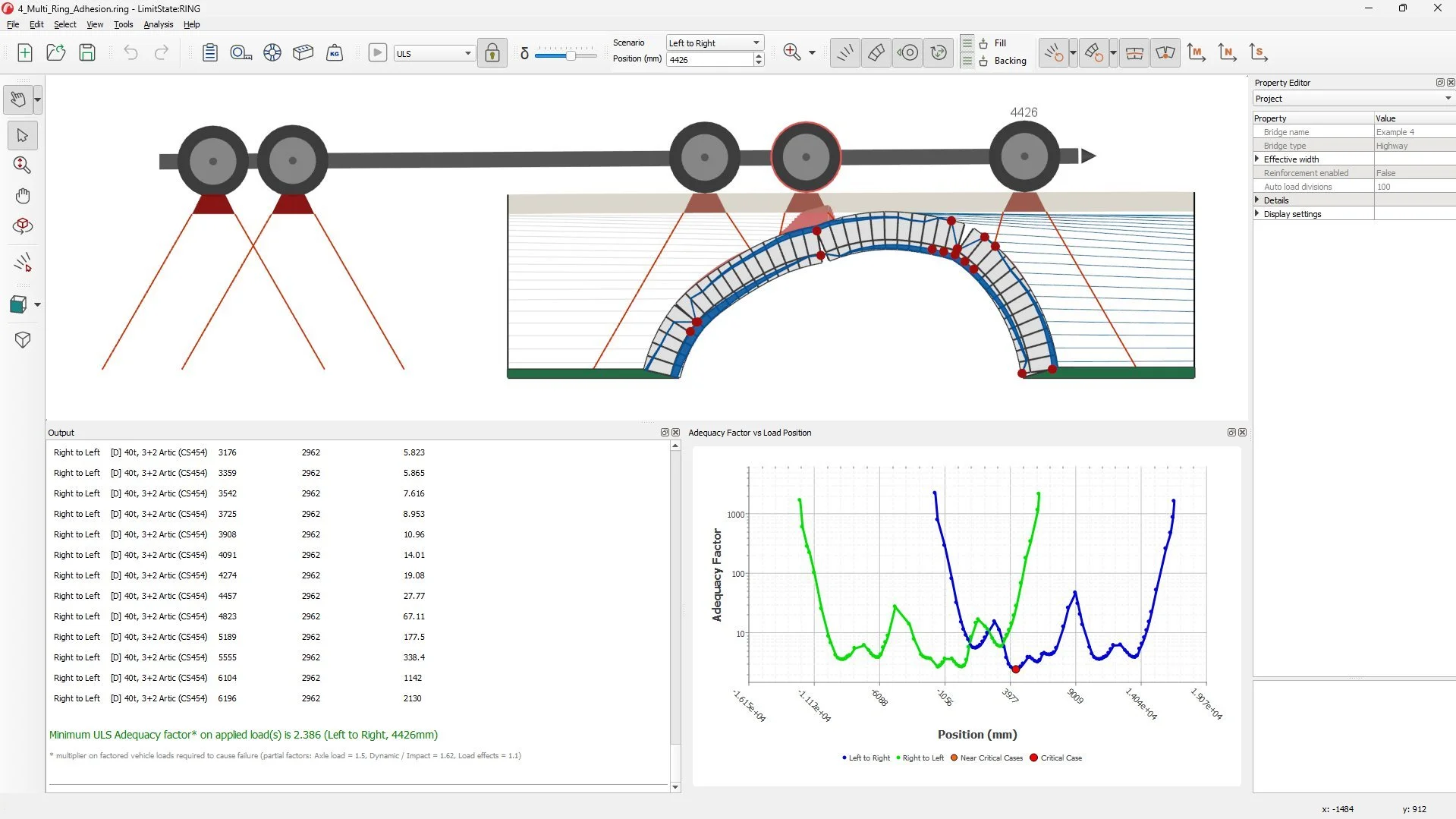This screenshot has width=1456, height=819.
Task: Run the analysis with the Solve button
Action: pyautogui.click(x=377, y=52)
